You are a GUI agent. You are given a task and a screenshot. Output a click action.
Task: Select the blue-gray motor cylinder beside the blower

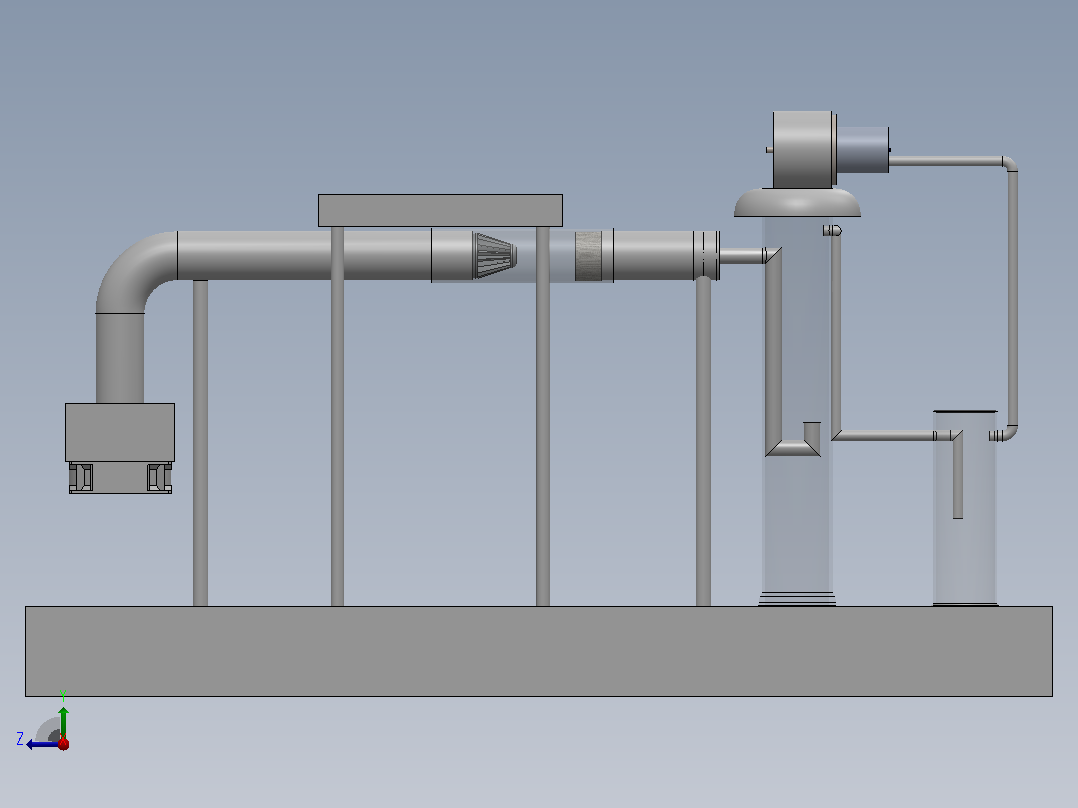click(x=863, y=150)
